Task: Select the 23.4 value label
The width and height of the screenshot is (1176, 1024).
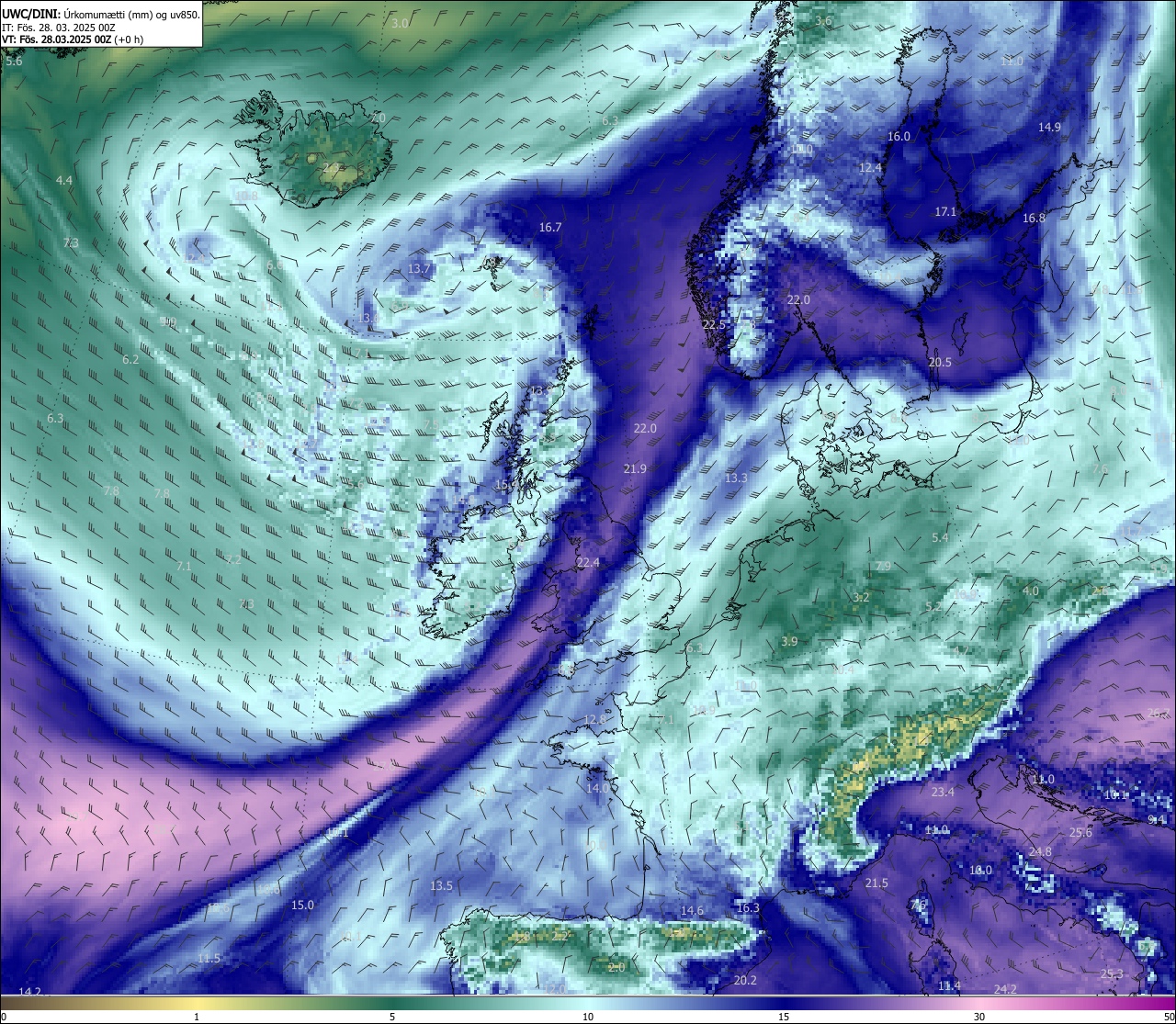Action: coord(943,792)
